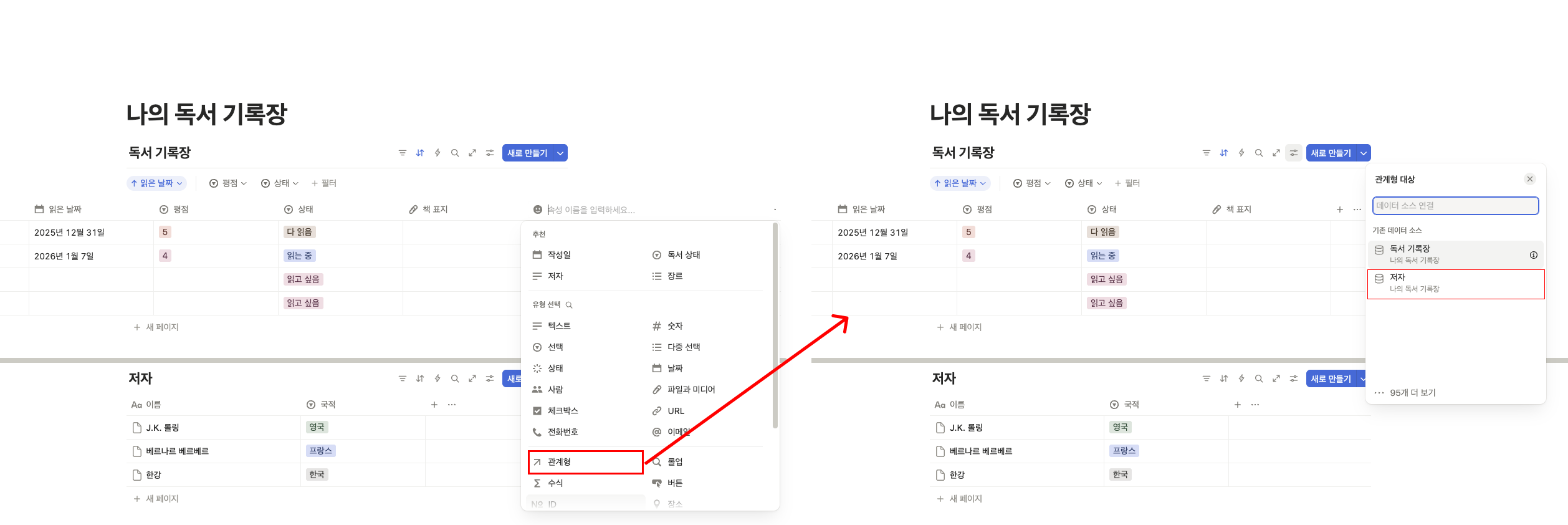Choose 저자 data source in 관계형 대상 list
This screenshot has width=1568, height=525.
click(1456, 283)
